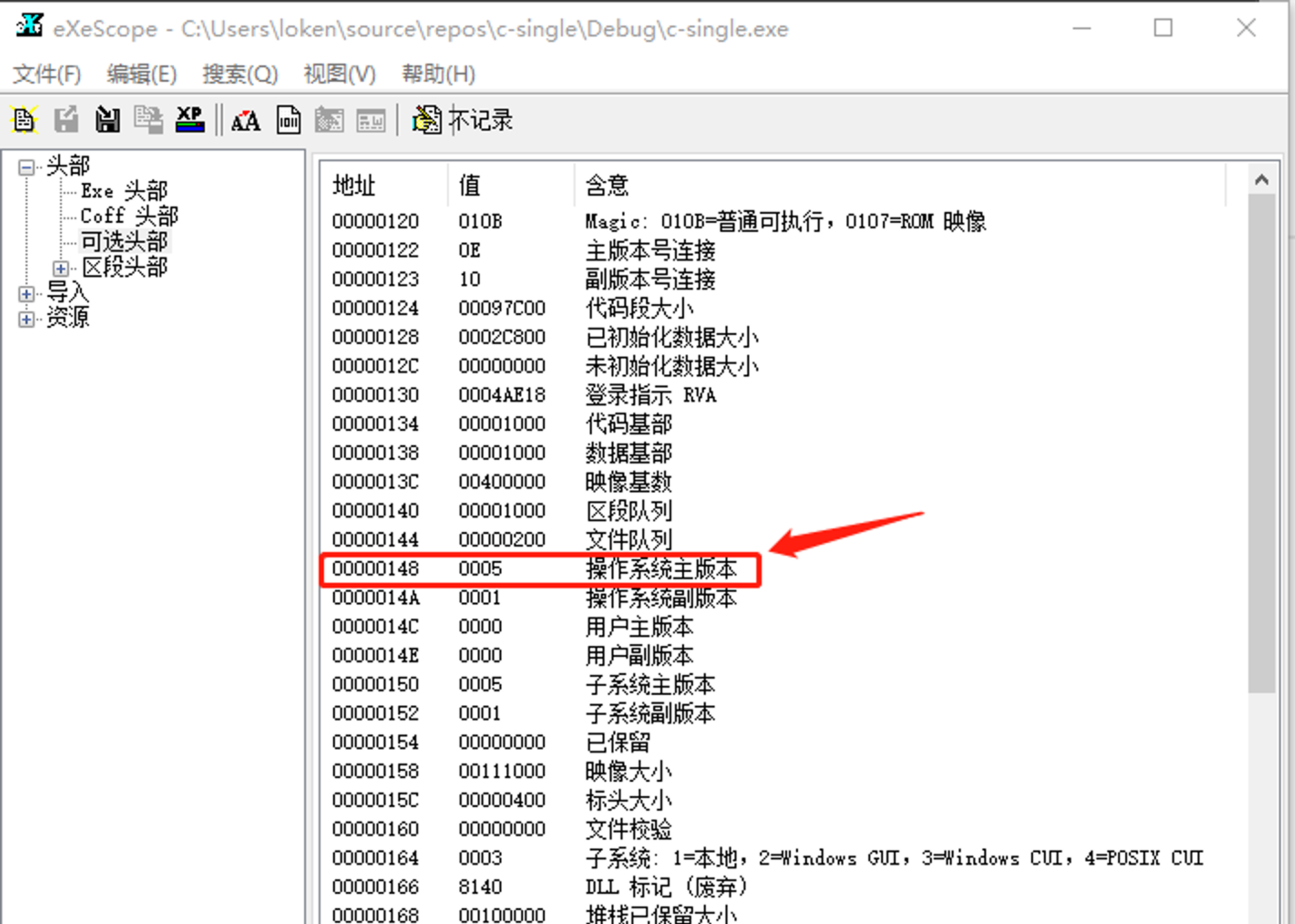Open the 搜索(Q) menu

240,74
